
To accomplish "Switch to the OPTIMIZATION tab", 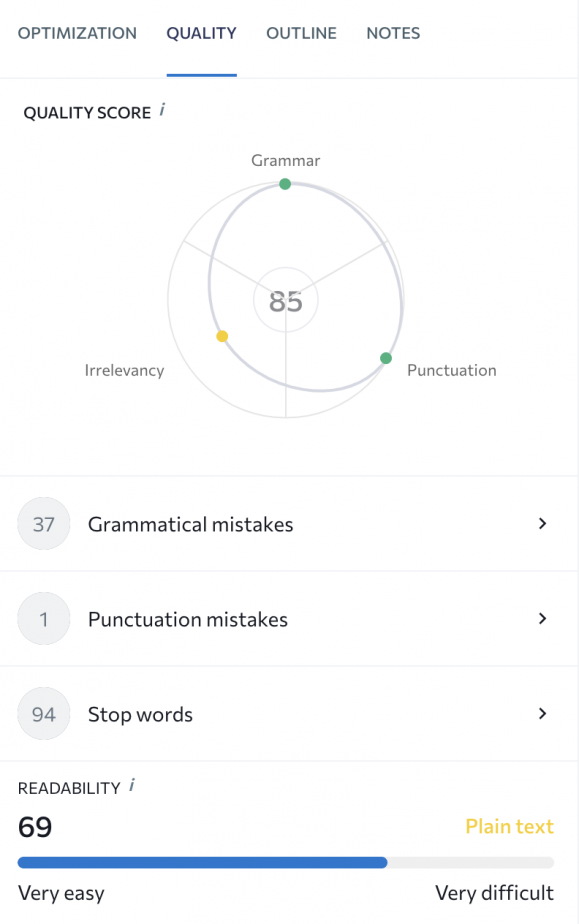I will pyautogui.click(x=77, y=33).
